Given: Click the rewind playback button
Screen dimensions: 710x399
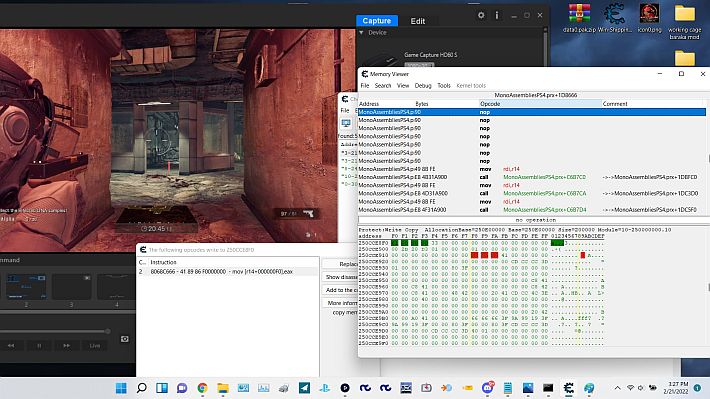Looking at the screenshot, I should pyautogui.click(x=11, y=346).
